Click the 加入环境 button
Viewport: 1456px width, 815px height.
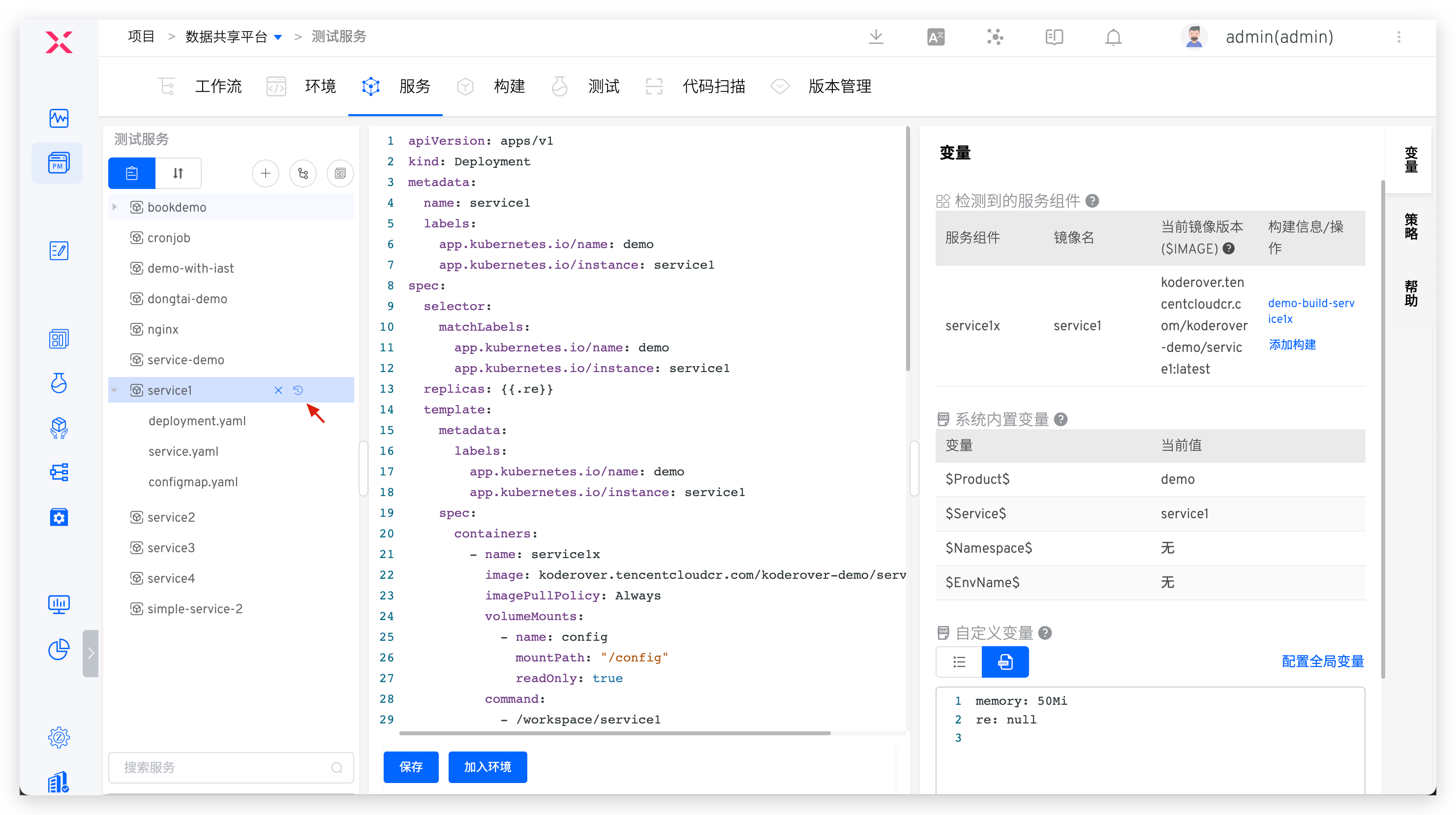point(487,767)
